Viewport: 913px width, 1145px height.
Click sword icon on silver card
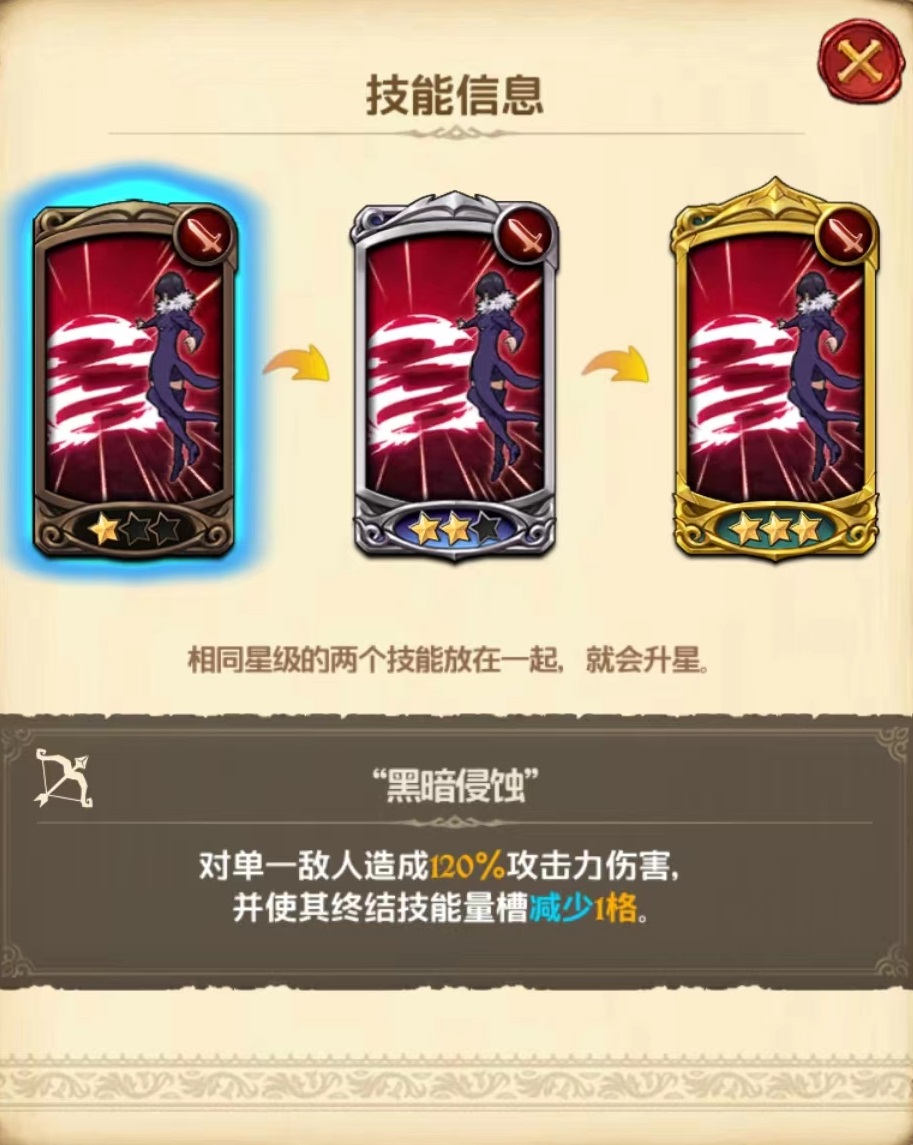pyautogui.click(x=525, y=235)
